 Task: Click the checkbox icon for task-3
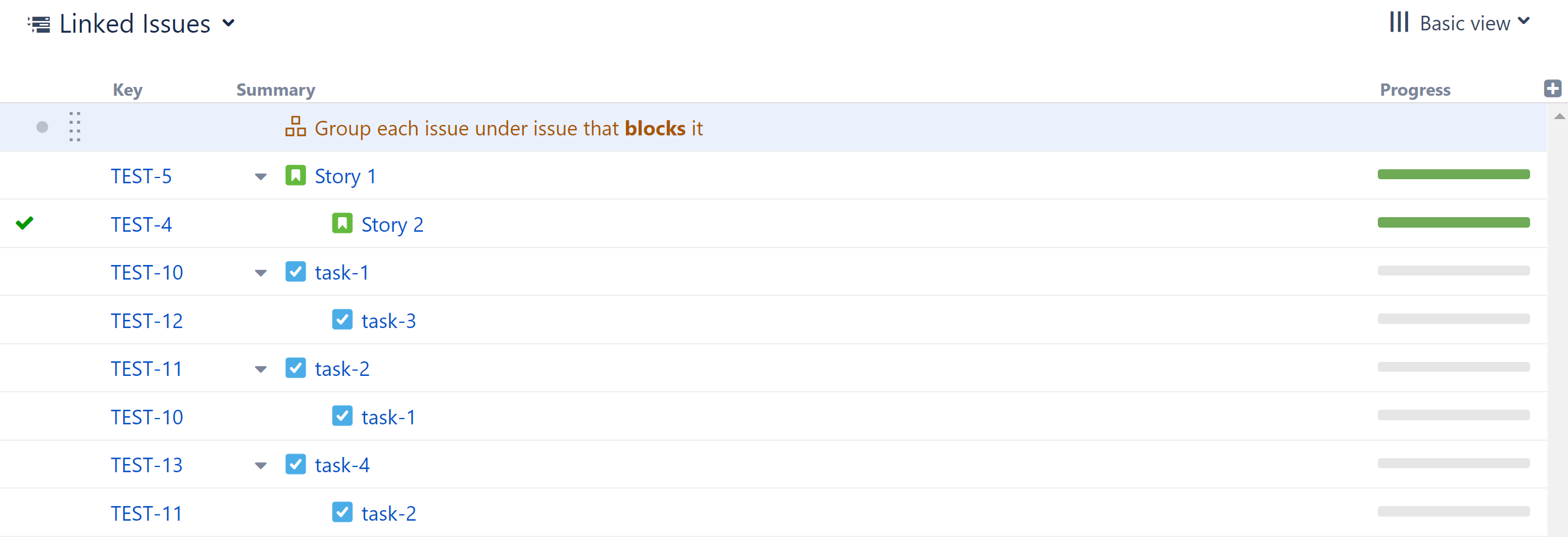[342, 320]
